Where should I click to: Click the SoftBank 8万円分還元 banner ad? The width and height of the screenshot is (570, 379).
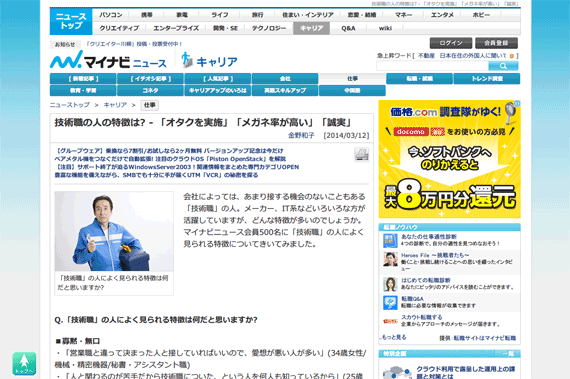(450, 159)
